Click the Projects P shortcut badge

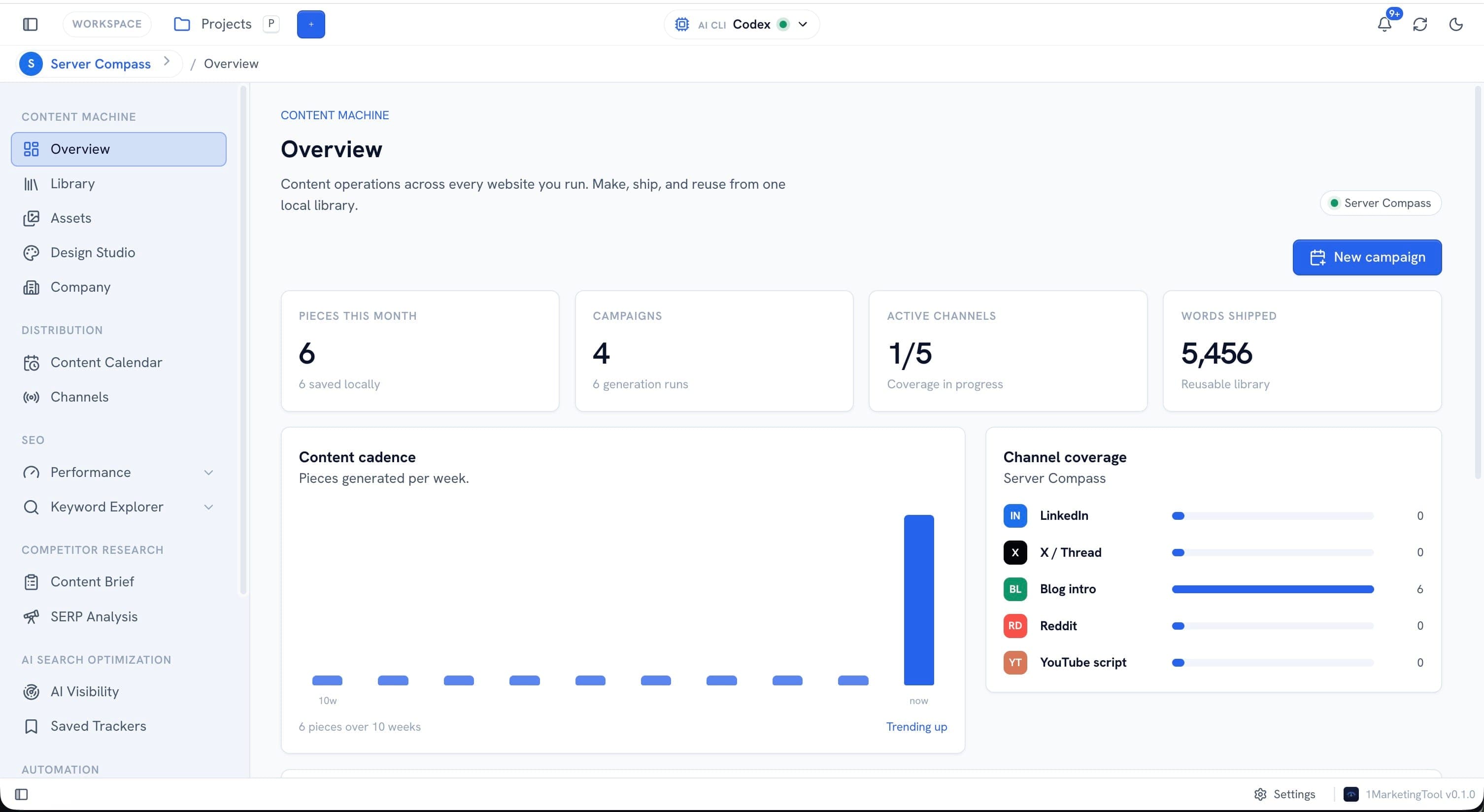point(271,24)
